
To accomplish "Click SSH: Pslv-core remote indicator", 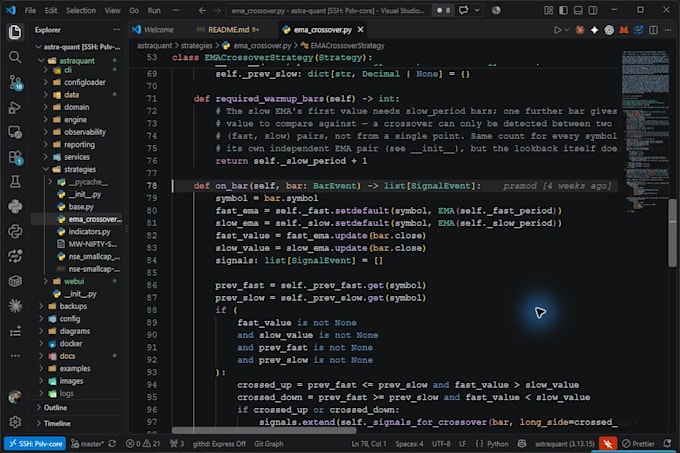I will 35,443.
